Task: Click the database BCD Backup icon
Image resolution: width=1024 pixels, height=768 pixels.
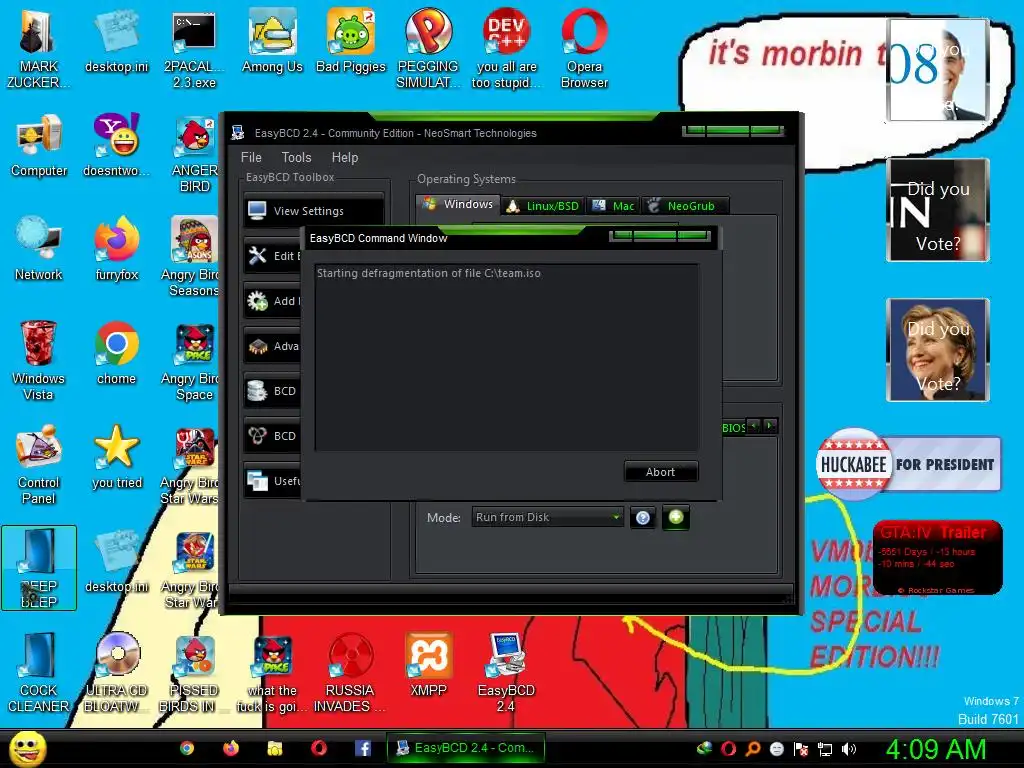Action: pos(257,391)
